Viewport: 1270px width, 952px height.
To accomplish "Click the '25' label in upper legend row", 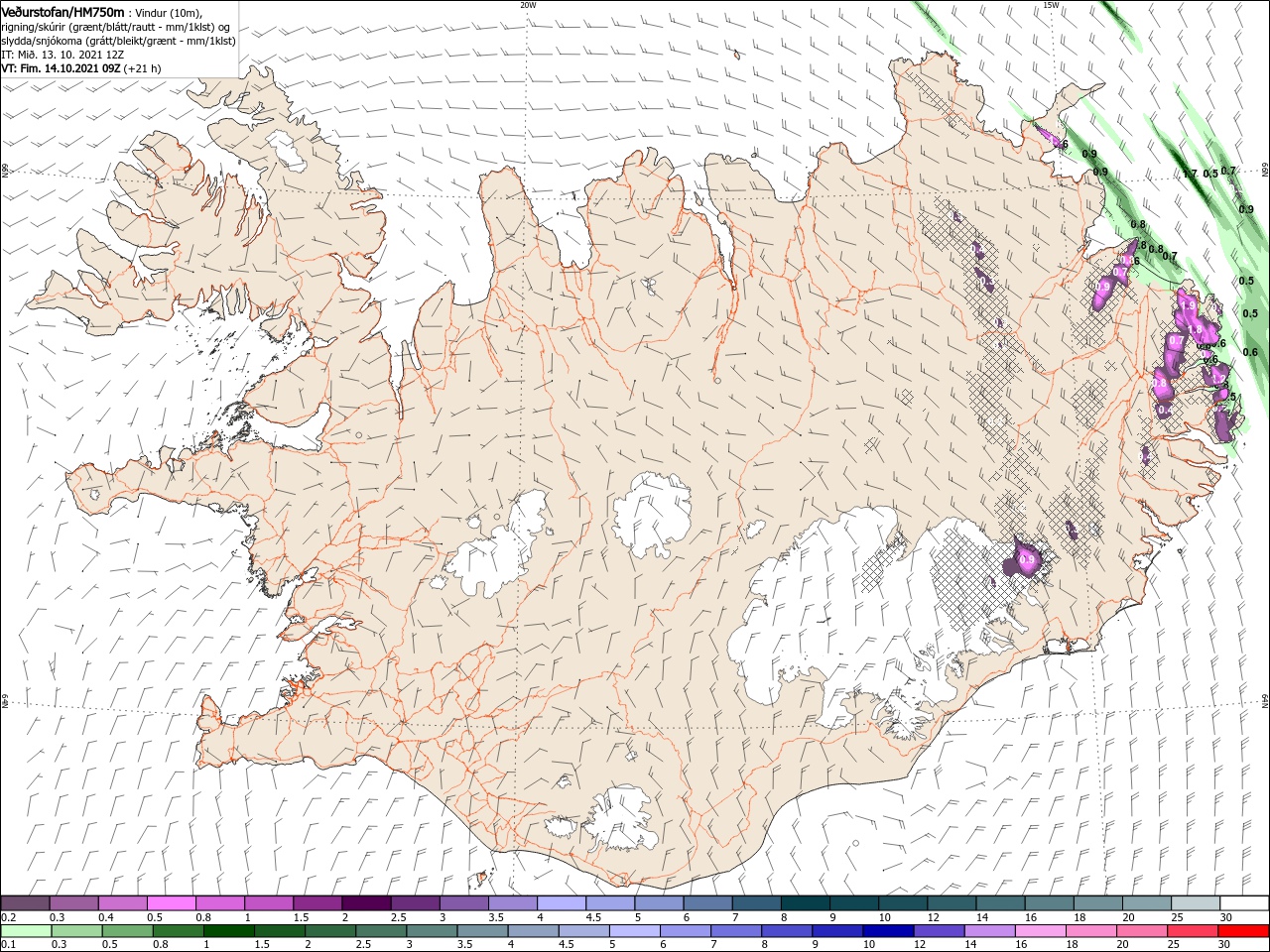I will point(1177,917).
